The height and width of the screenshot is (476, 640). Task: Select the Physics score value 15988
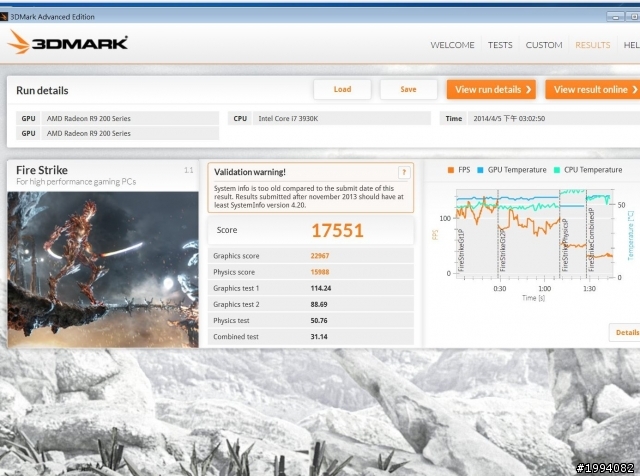(x=320, y=272)
